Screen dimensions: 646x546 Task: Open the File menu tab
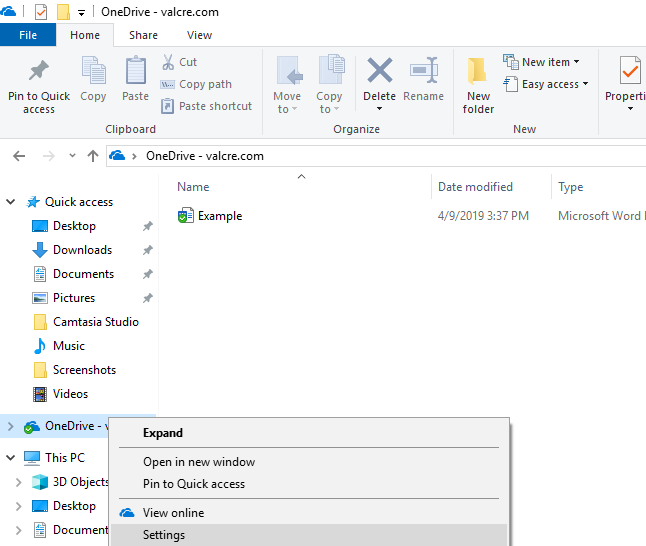tap(28, 35)
